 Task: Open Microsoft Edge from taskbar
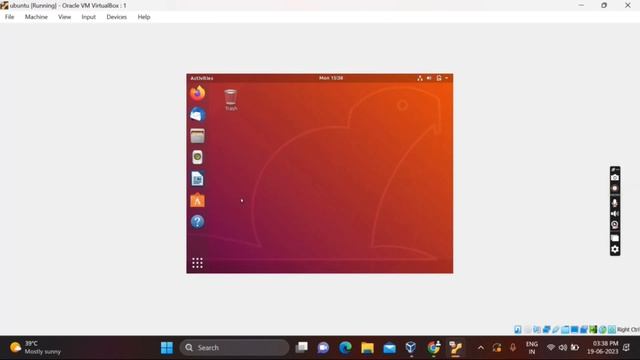[x=345, y=348]
